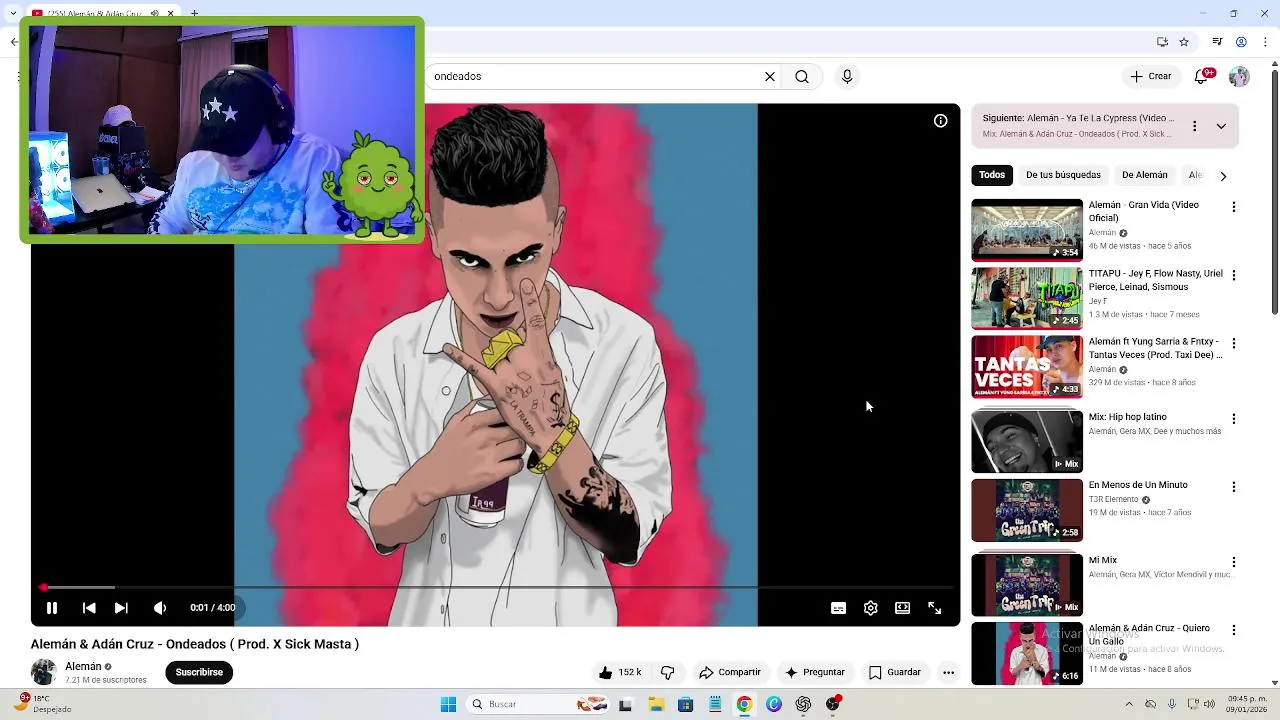Open File Explorer from taskbar
The height and width of the screenshot is (720, 1280).
[x=656, y=704]
